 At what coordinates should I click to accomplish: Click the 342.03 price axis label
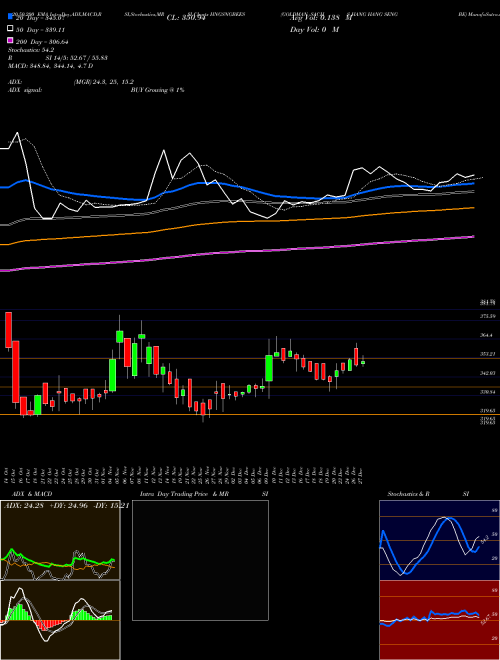pos(488,373)
